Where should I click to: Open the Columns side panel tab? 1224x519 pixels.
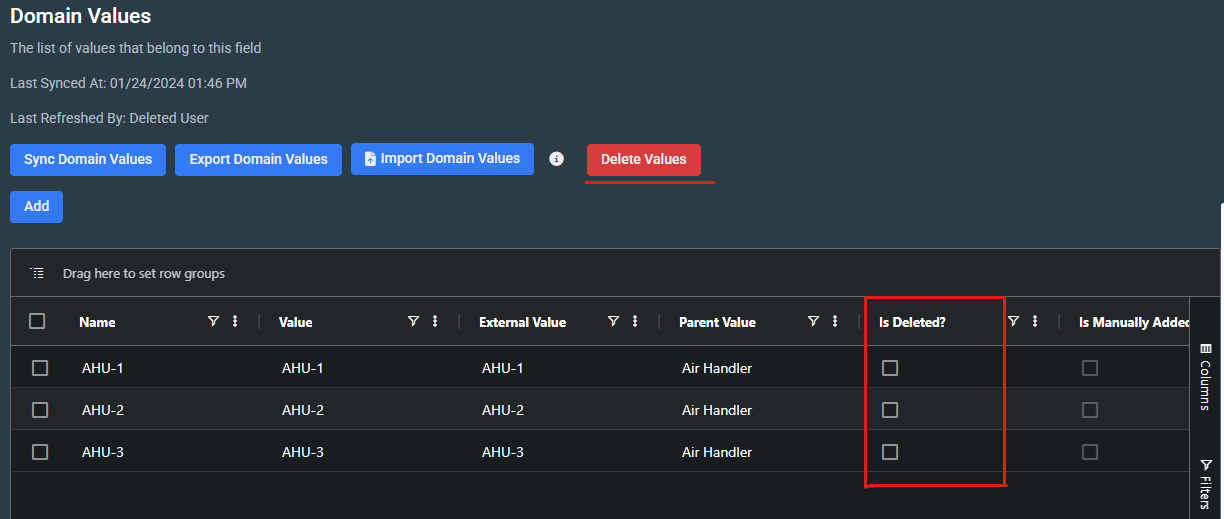click(x=1205, y=376)
